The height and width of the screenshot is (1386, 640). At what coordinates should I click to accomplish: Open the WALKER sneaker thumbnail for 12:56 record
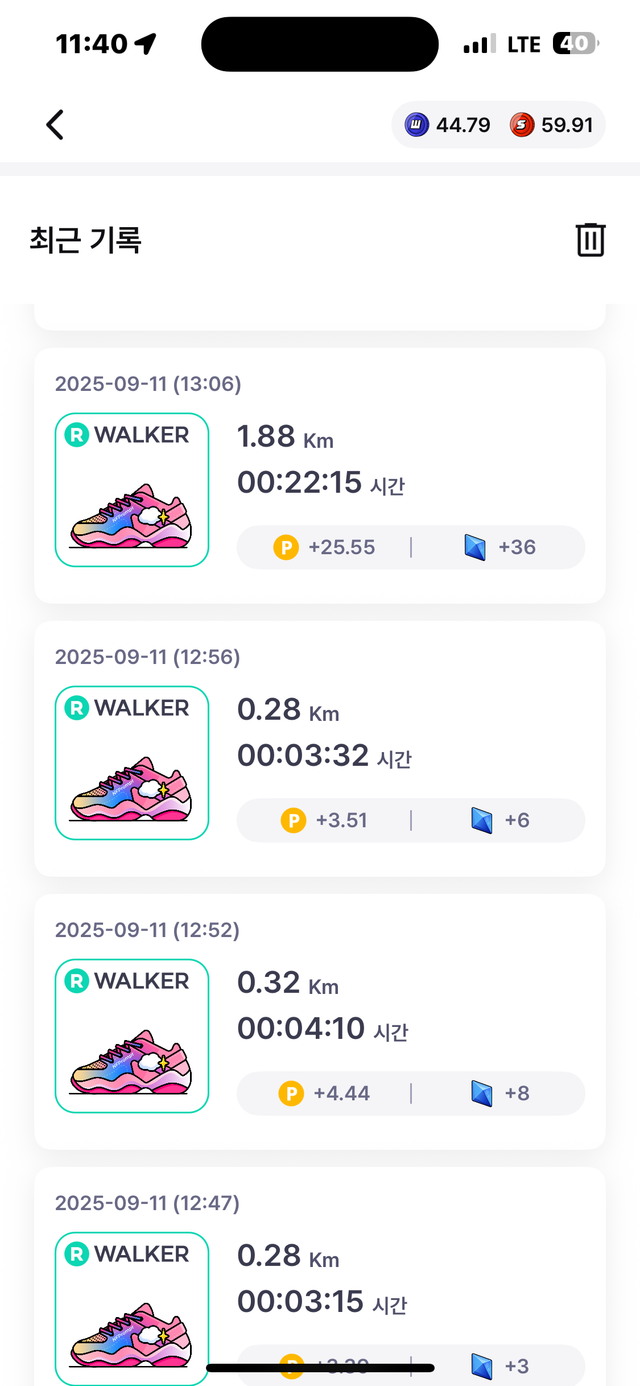pyautogui.click(x=132, y=763)
